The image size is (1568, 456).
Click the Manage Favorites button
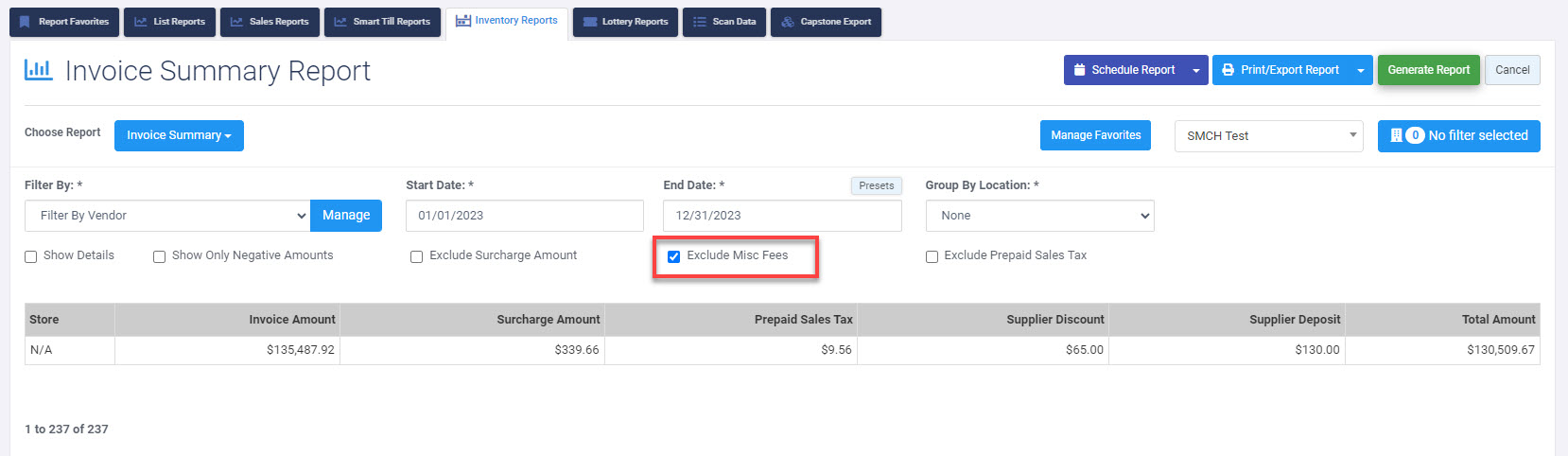pyautogui.click(x=1095, y=135)
